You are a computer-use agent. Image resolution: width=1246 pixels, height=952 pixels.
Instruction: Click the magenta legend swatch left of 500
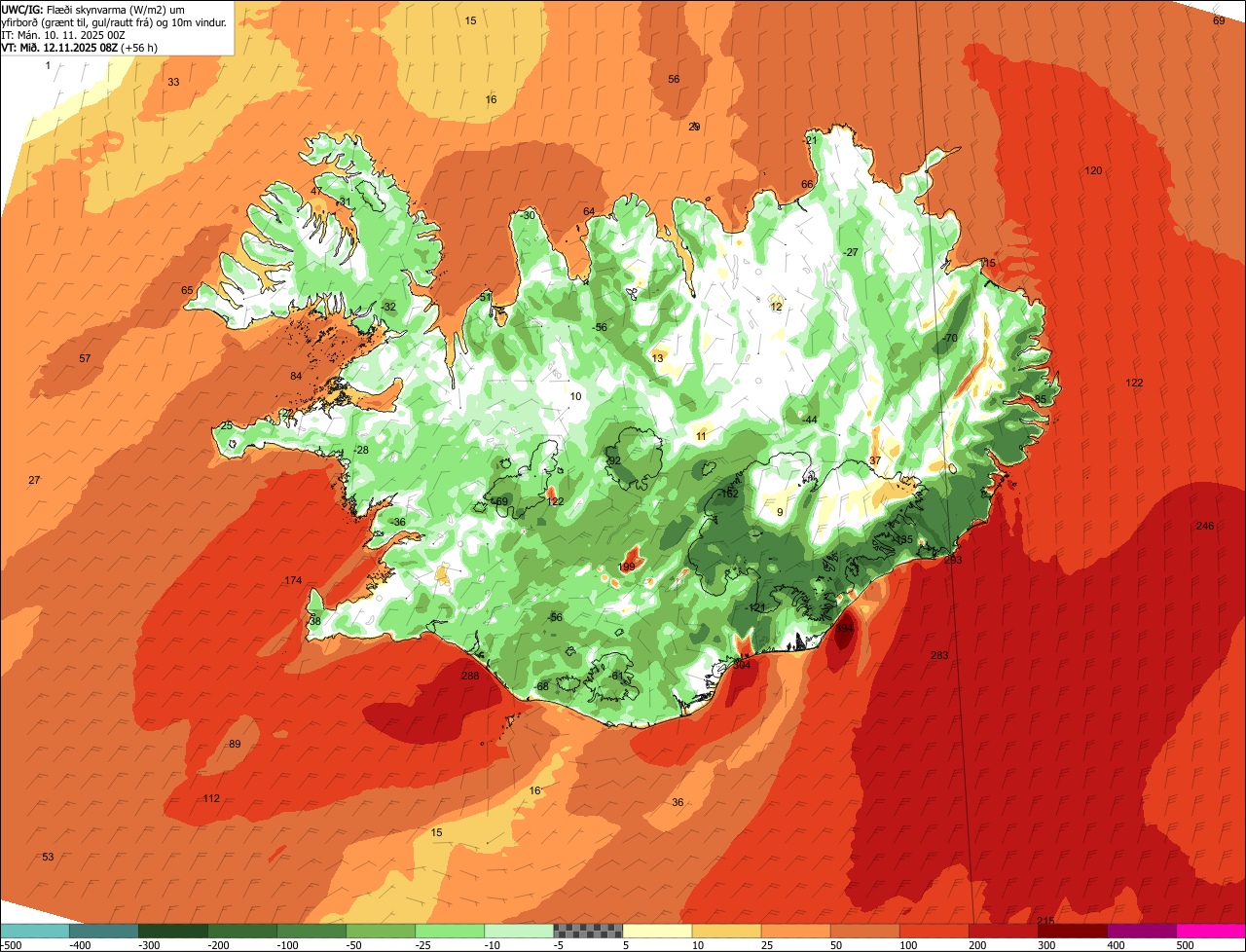1211,931
